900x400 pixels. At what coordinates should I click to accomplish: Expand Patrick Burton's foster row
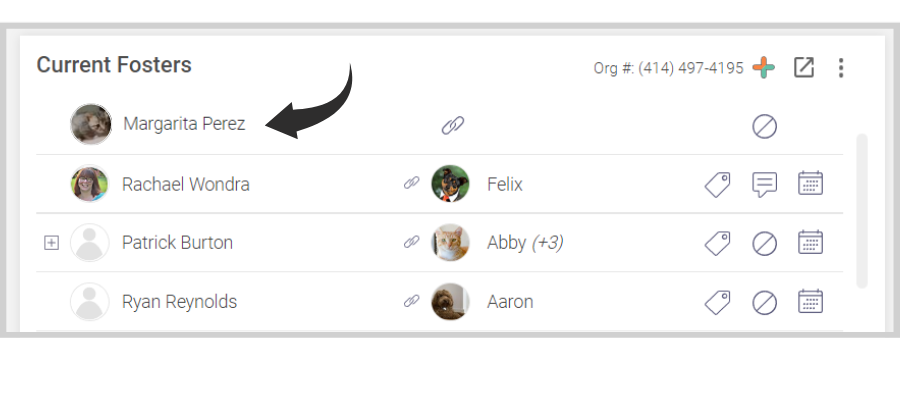pyautogui.click(x=52, y=243)
